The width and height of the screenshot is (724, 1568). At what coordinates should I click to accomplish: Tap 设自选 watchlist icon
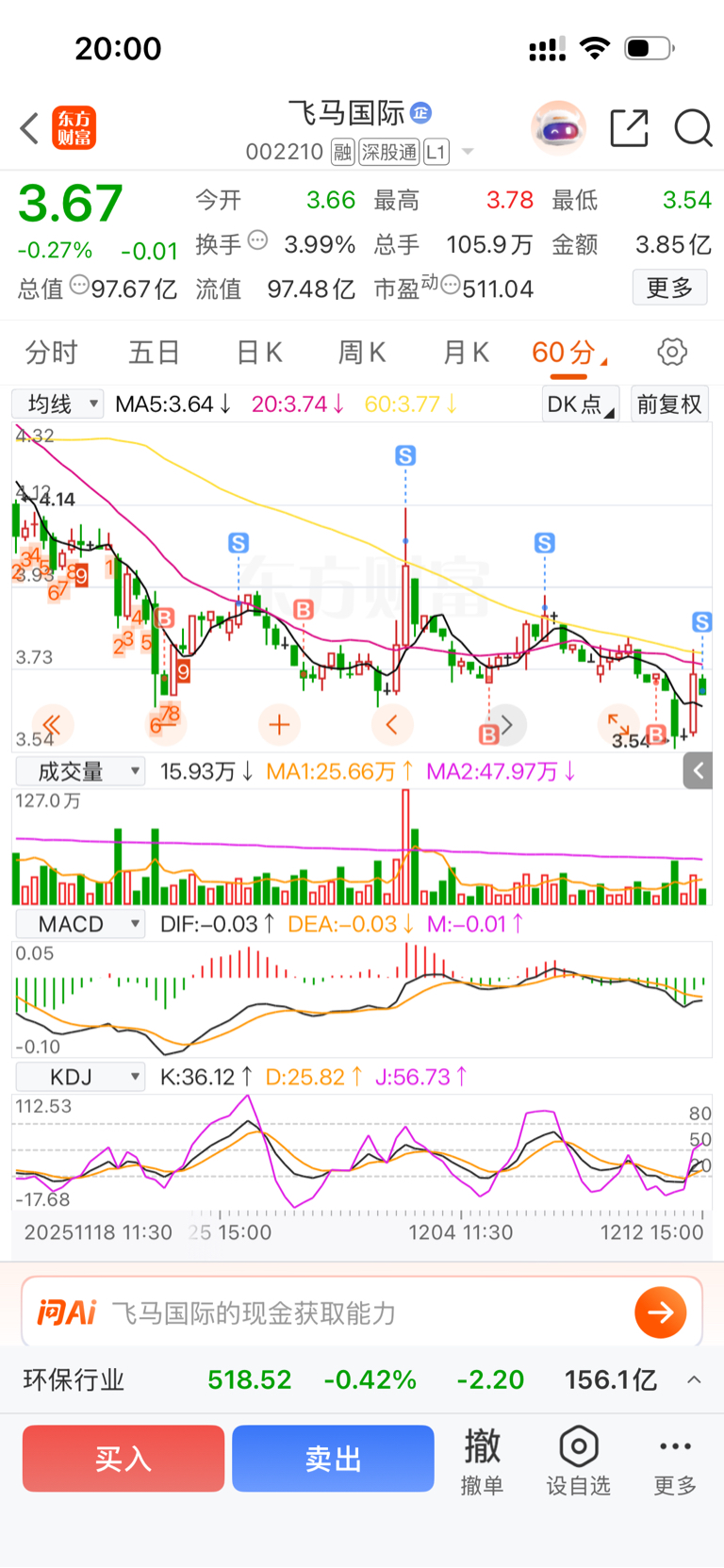(x=579, y=1461)
